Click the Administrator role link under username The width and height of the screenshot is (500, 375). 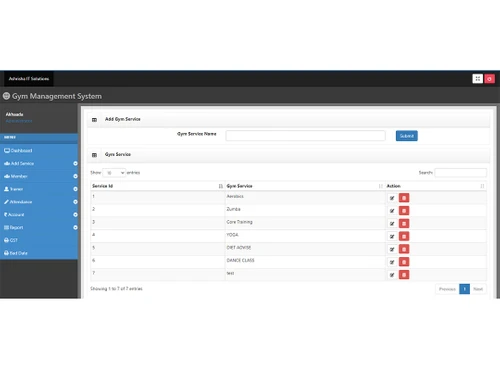tap(19, 121)
